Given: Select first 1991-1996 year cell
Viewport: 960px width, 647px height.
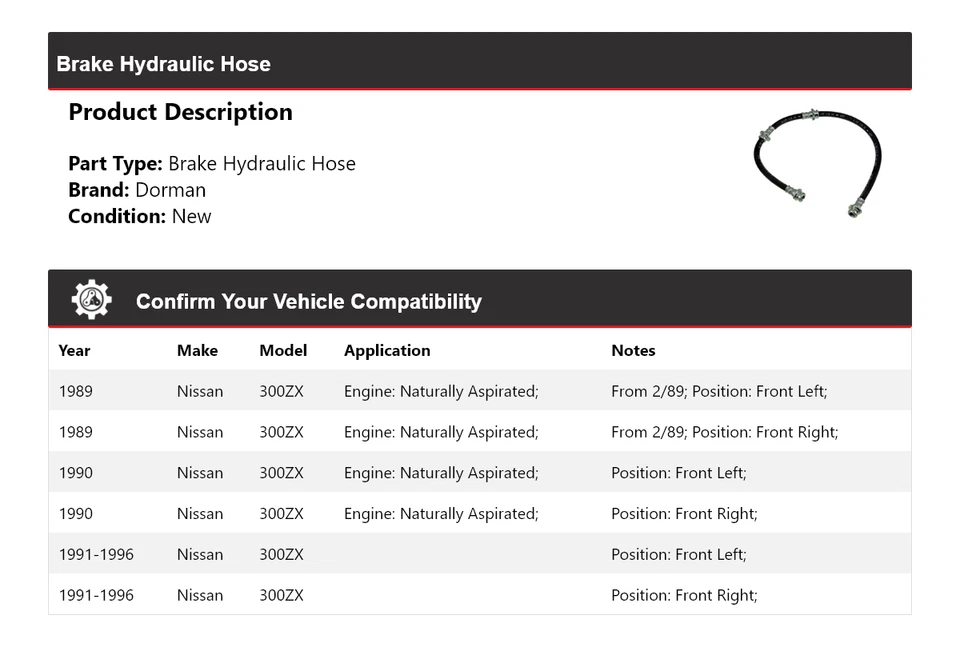Looking at the screenshot, I should pos(96,555).
